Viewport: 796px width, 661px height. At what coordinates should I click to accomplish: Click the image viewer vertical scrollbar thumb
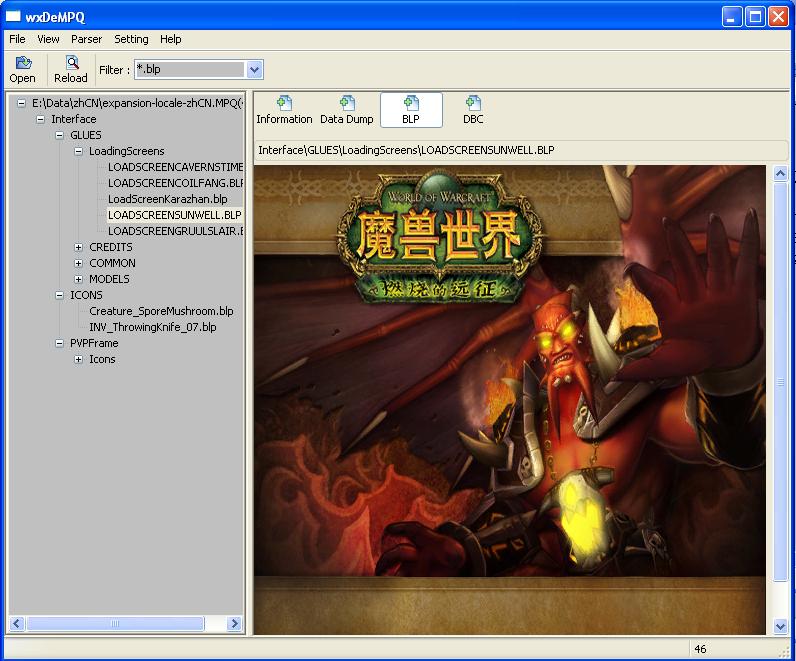click(x=780, y=382)
